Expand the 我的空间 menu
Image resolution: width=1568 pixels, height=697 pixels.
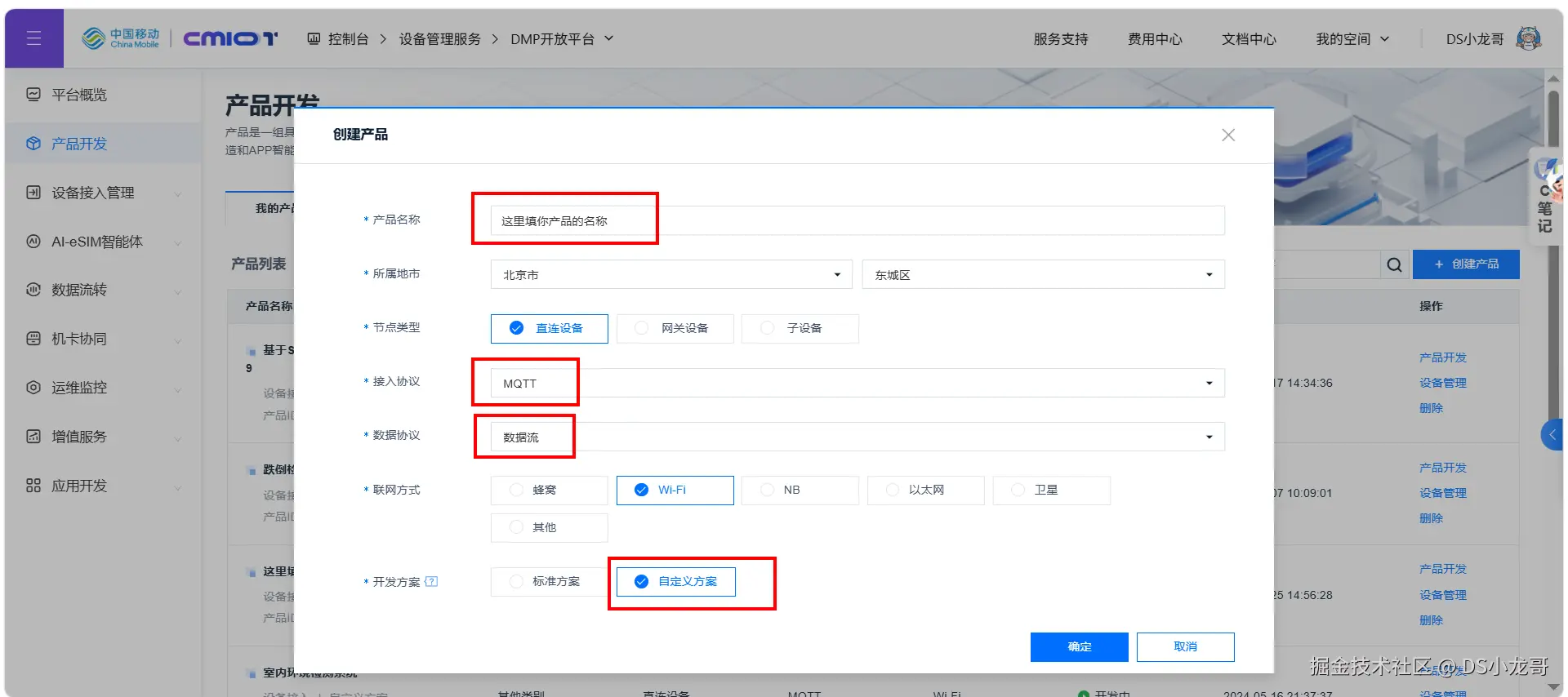1352,38
